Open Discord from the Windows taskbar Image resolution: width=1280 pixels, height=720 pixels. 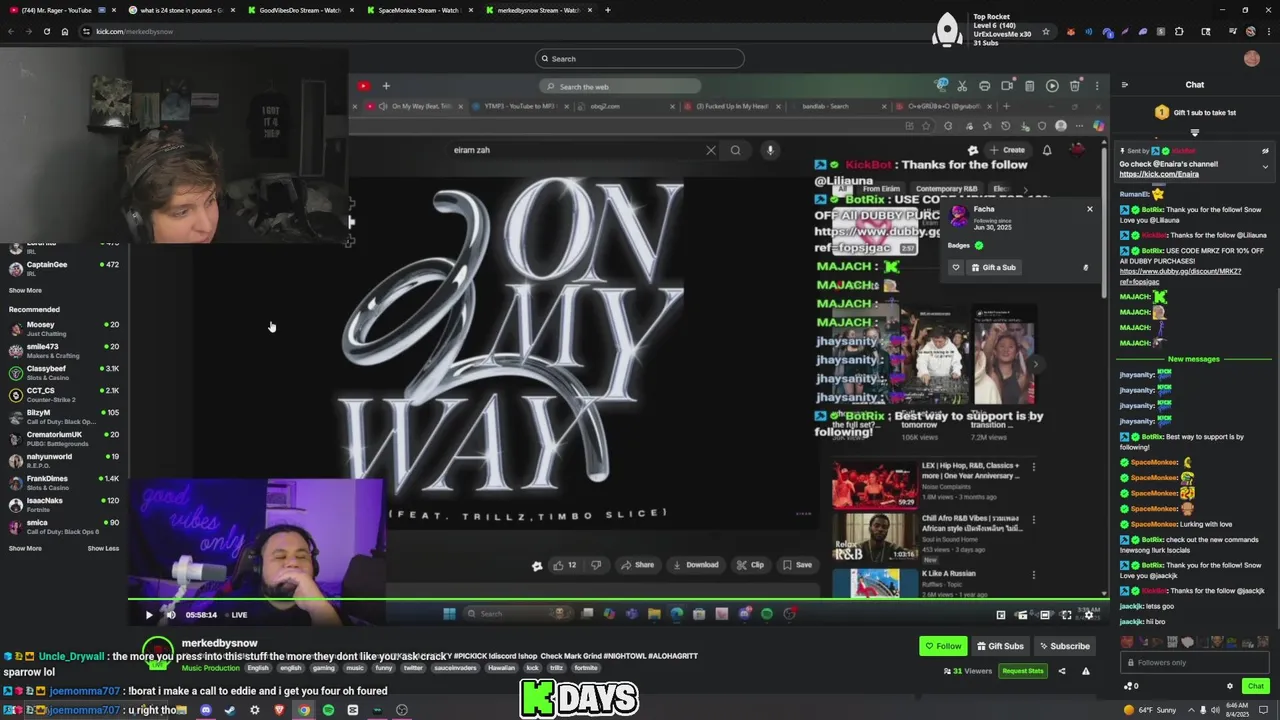point(205,710)
